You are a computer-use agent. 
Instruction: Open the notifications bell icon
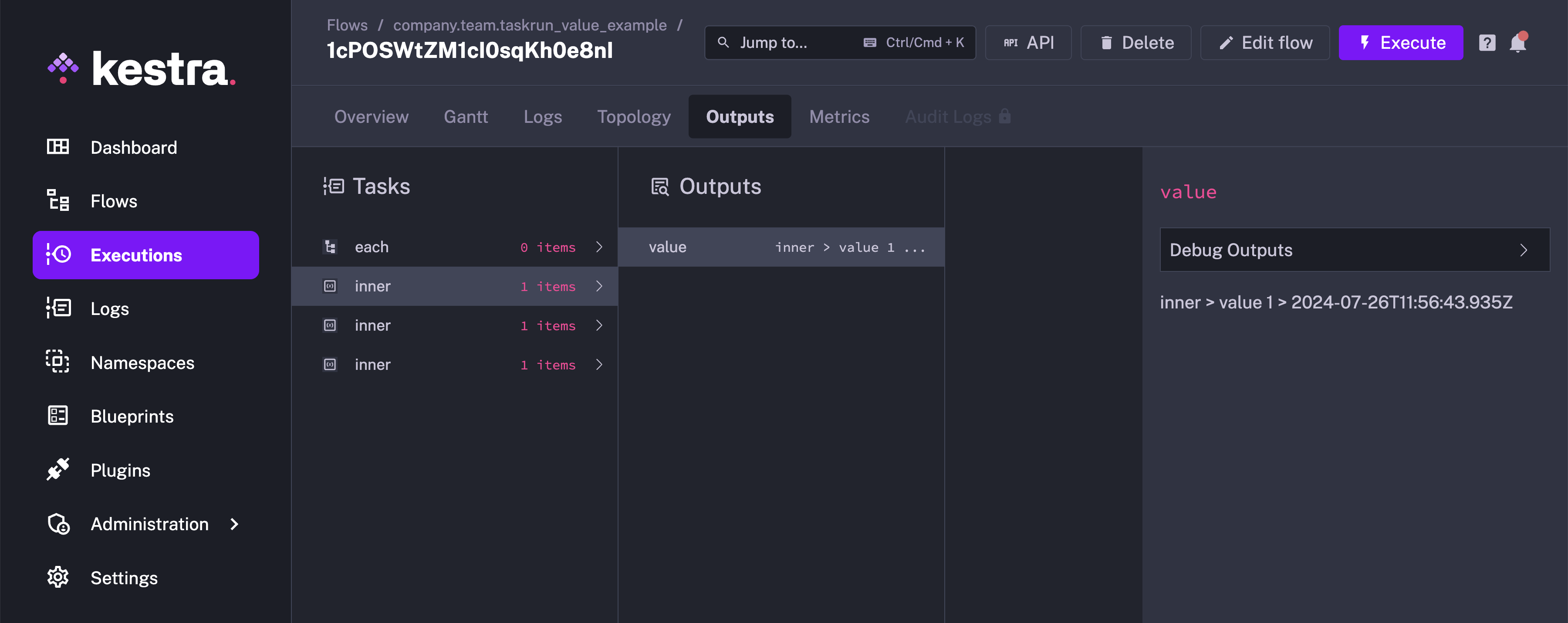pyautogui.click(x=1517, y=43)
